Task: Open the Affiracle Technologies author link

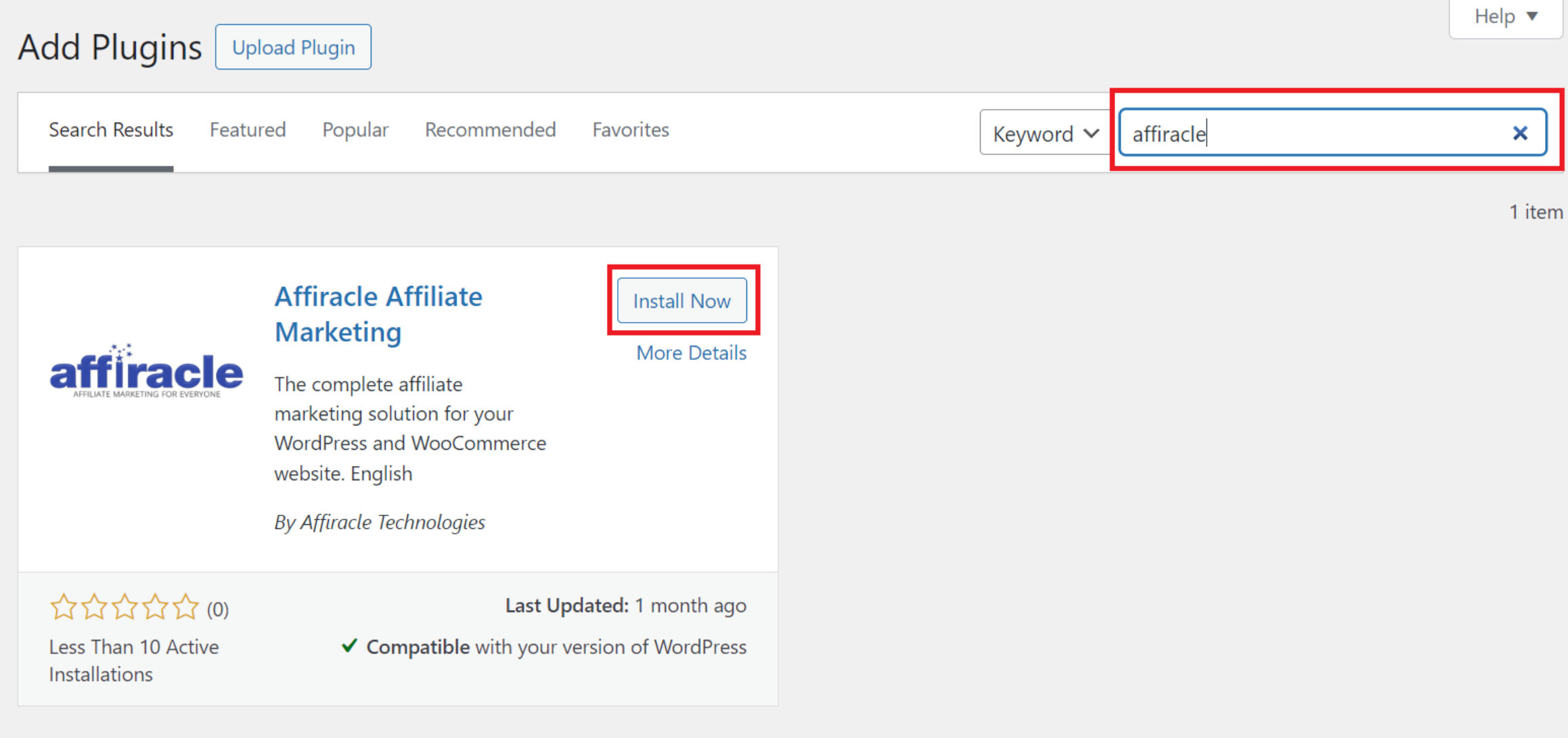Action: pyautogui.click(x=393, y=522)
